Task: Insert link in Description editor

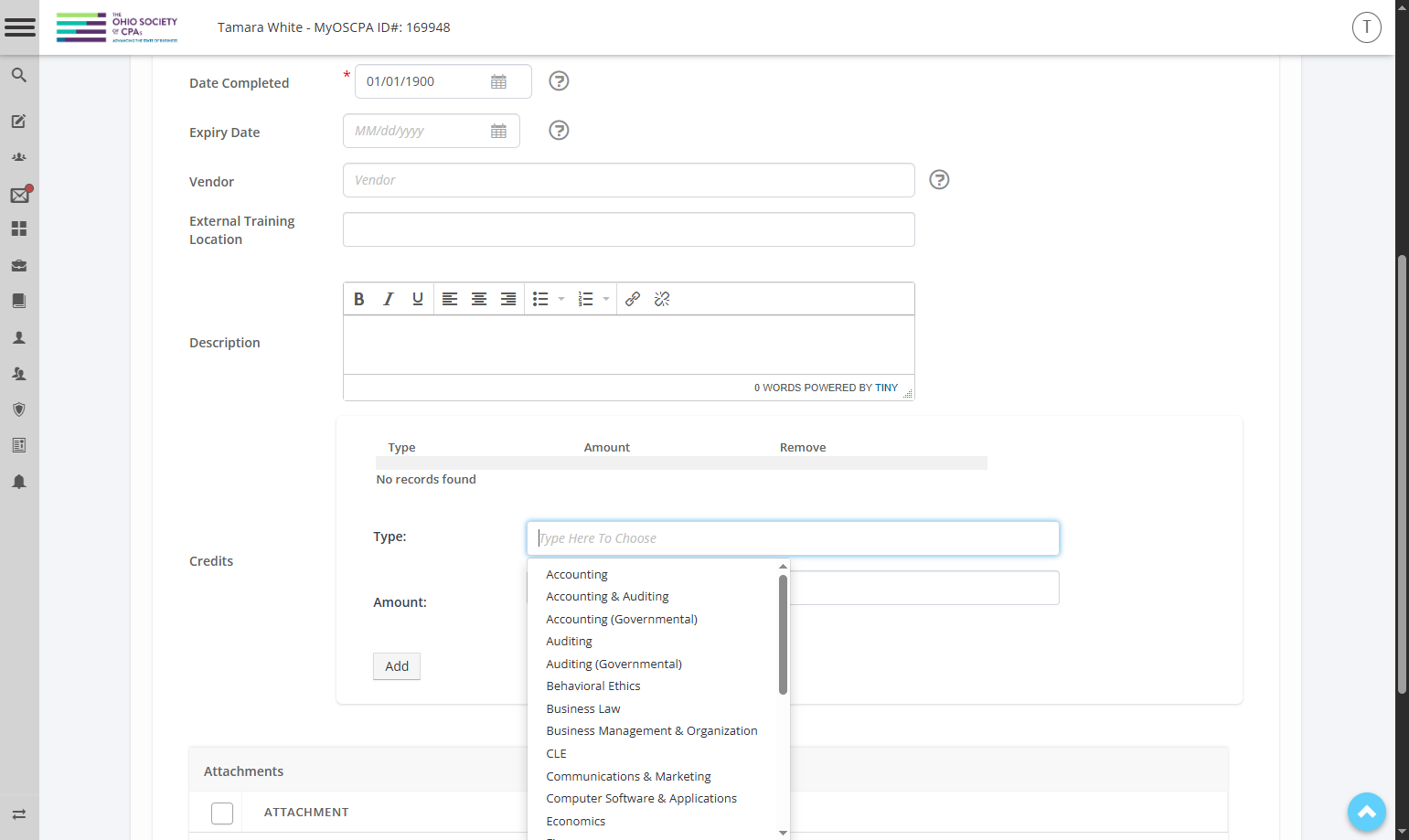Action: 633,299
